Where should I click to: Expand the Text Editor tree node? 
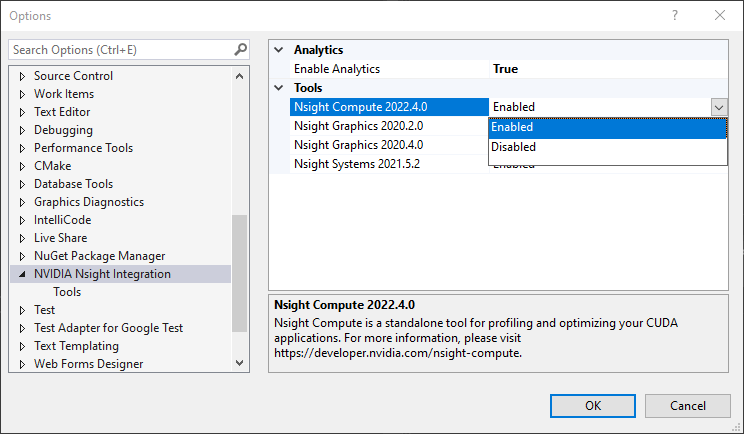pyautogui.click(x=22, y=112)
